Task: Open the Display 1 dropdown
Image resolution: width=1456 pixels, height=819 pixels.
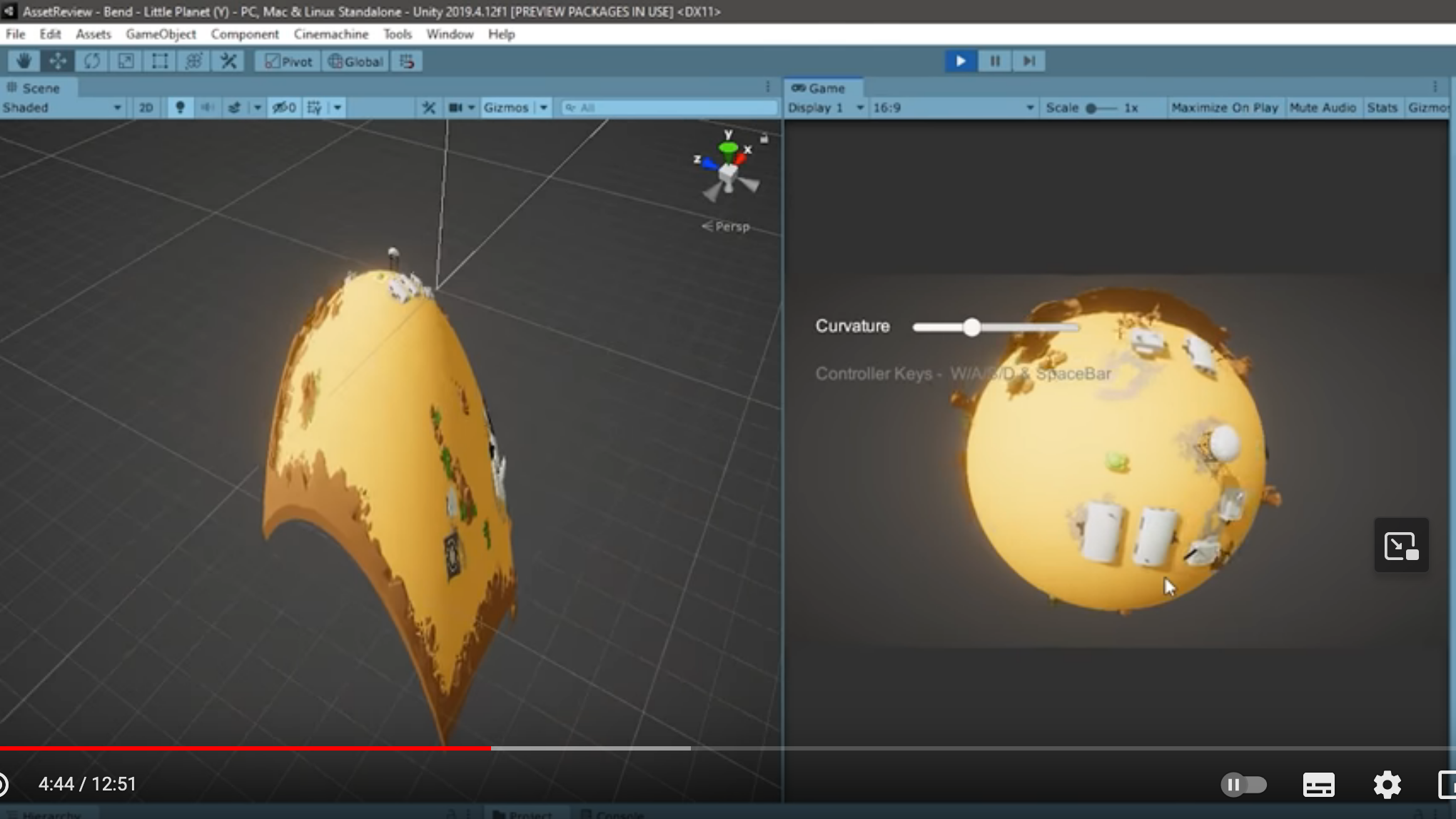Action: 826,108
